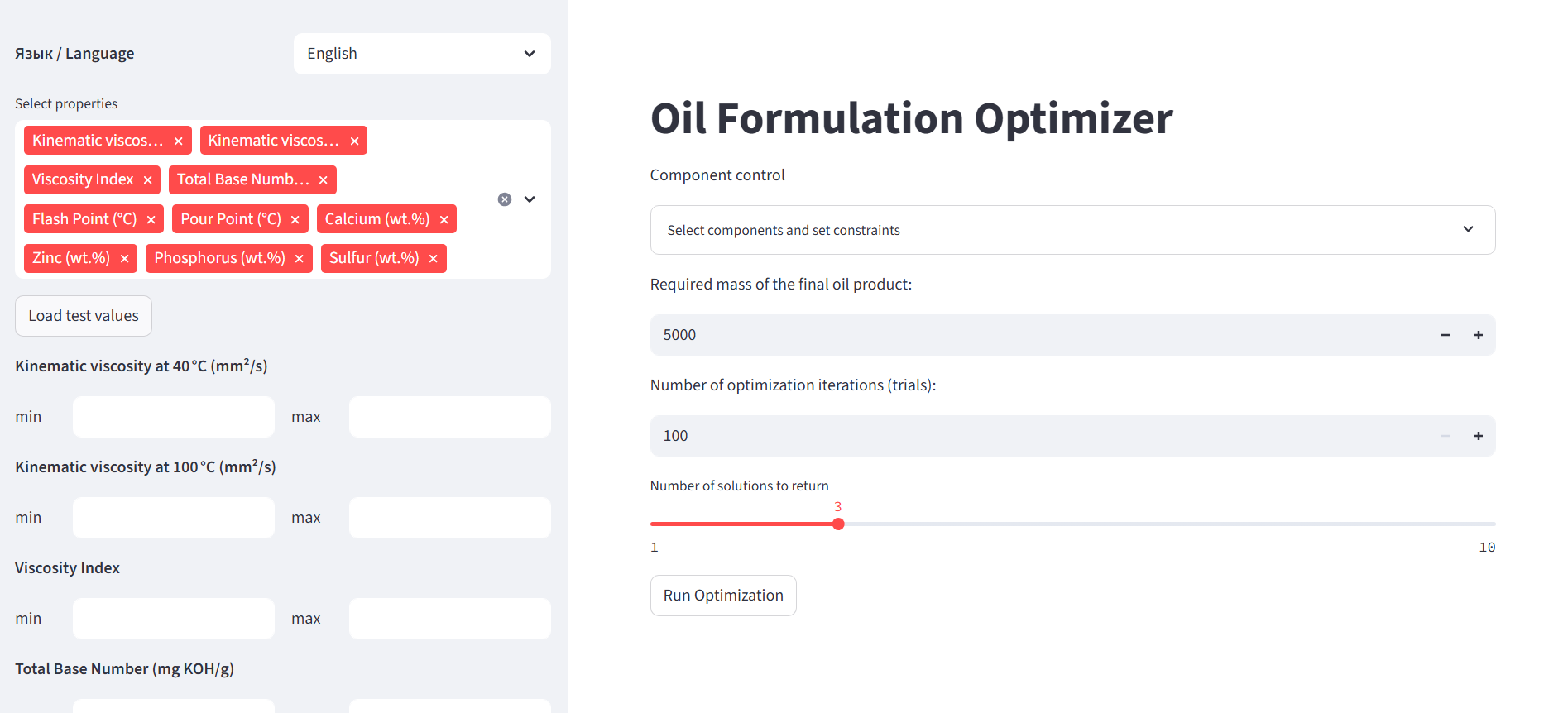Click the Viscosity Index tag label

[83, 179]
